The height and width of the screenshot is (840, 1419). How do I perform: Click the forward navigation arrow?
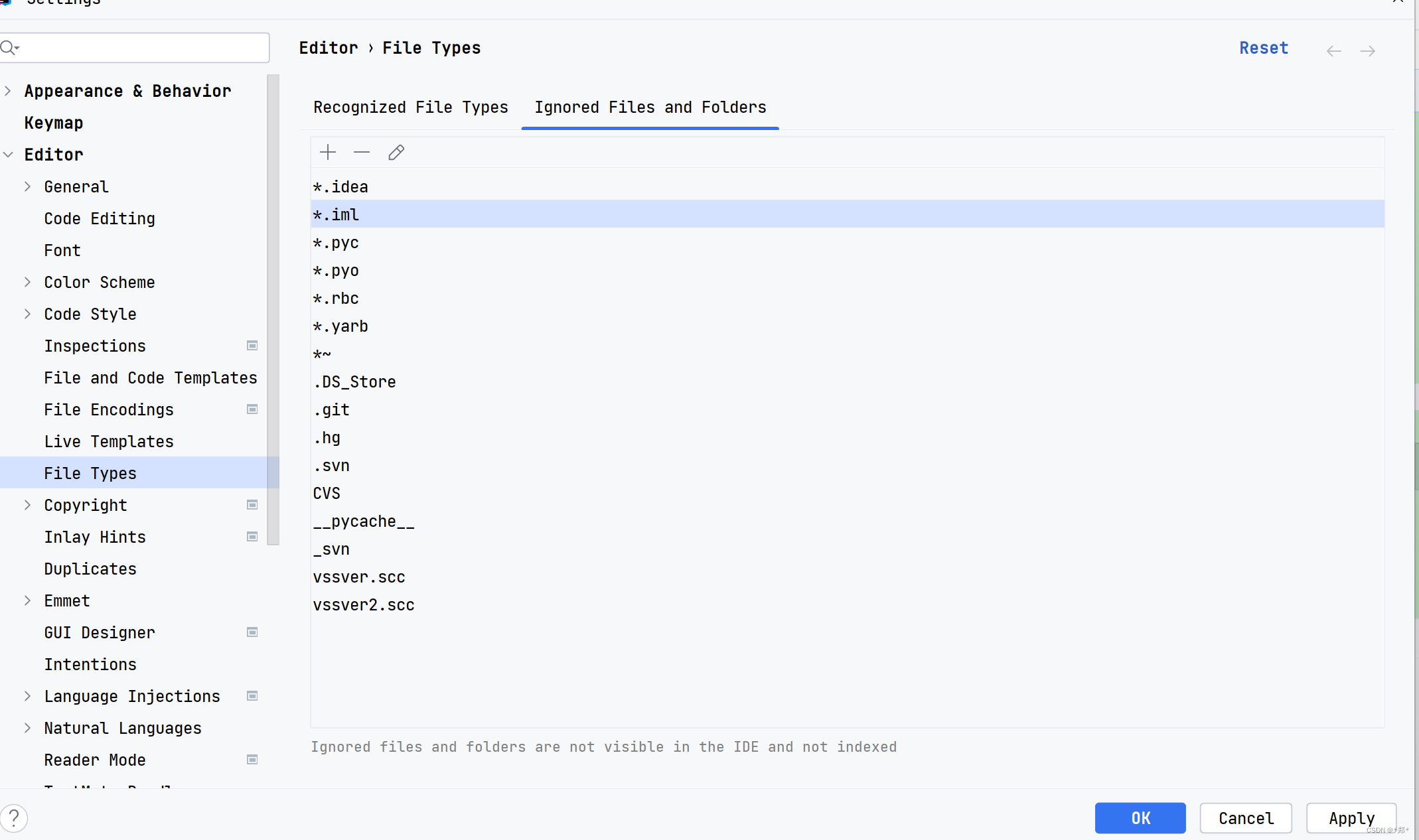1368,51
